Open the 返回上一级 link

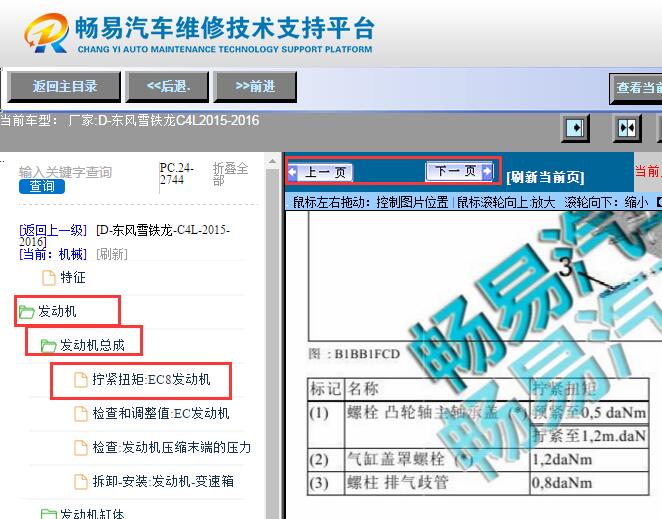pyautogui.click(x=53, y=231)
